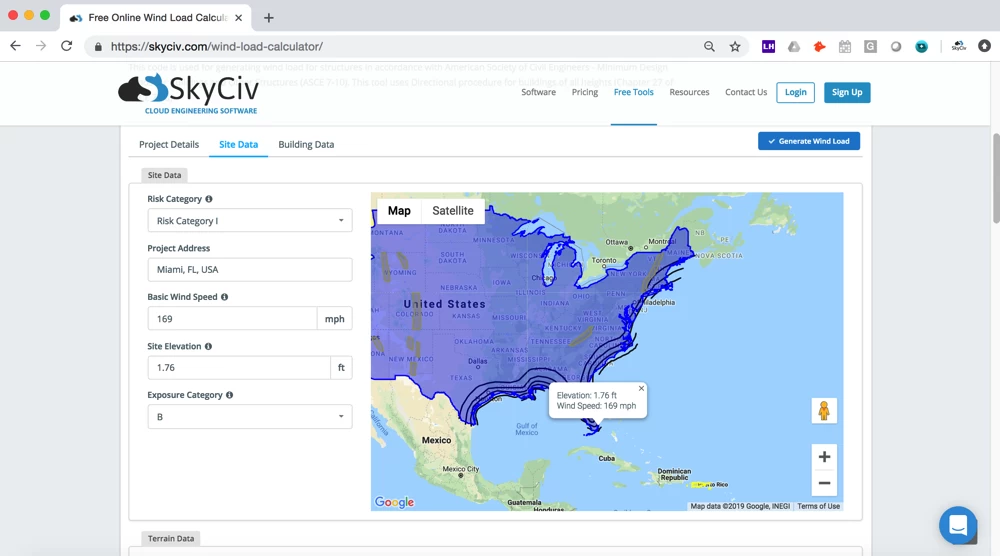
Task: Open map Terms of Use link
Action: point(818,506)
